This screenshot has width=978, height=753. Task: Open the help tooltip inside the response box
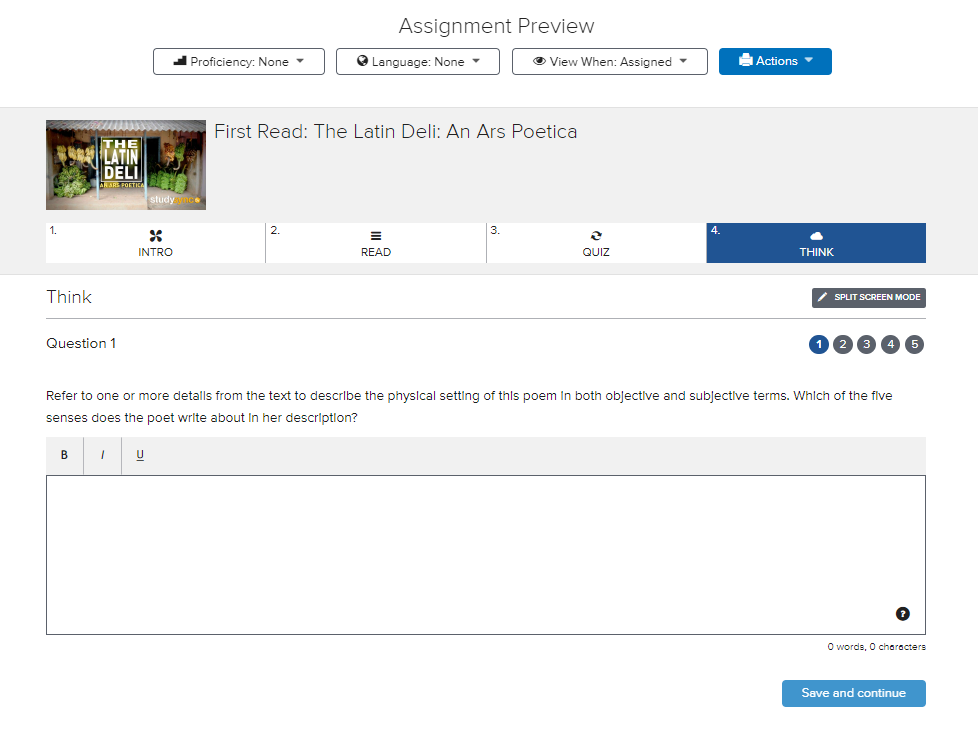(902, 613)
